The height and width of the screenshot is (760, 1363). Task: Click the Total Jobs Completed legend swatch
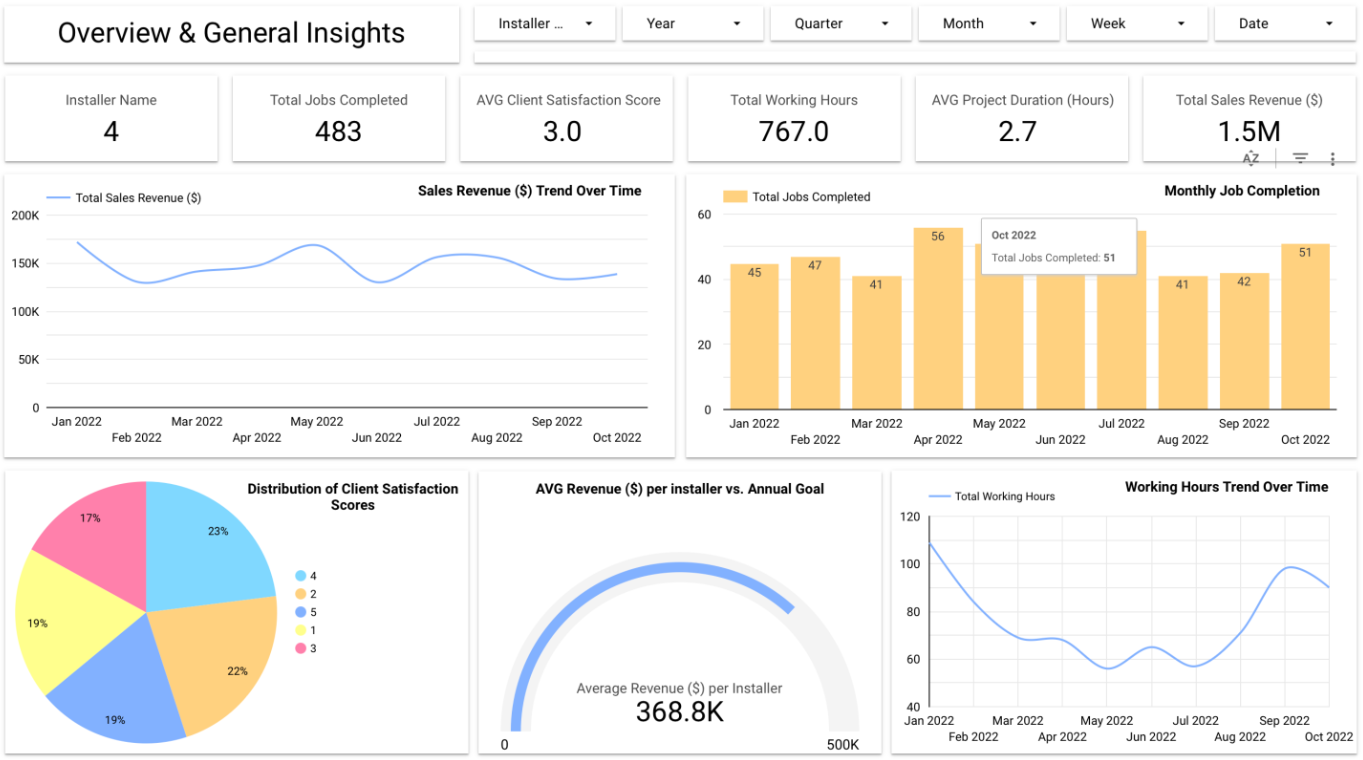[735, 197]
